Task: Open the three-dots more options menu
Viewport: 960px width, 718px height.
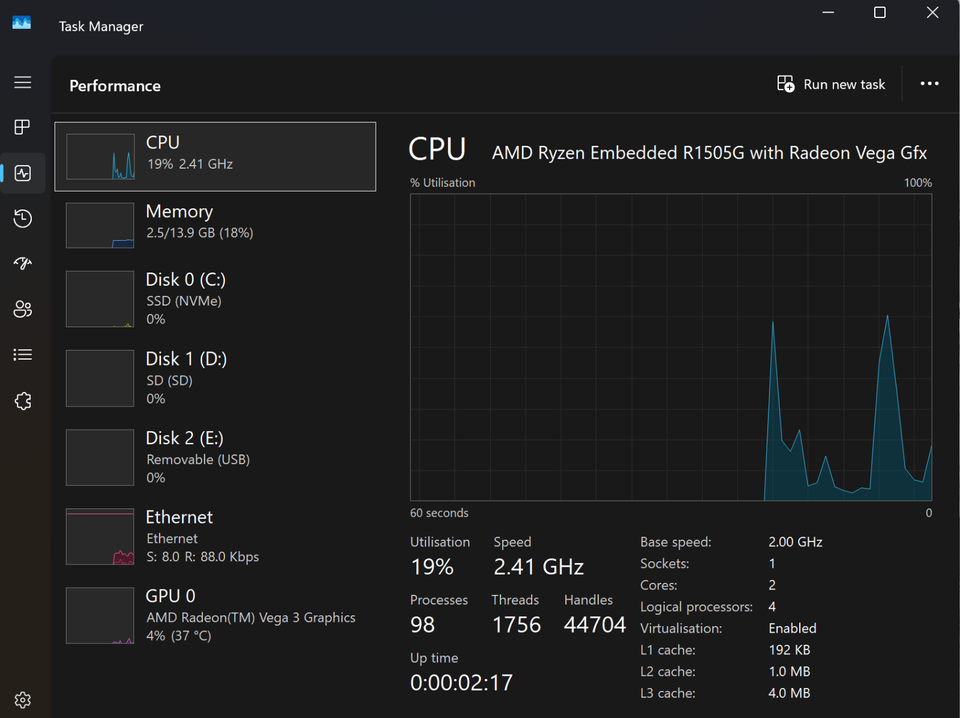Action: pyautogui.click(x=929, y=84)
